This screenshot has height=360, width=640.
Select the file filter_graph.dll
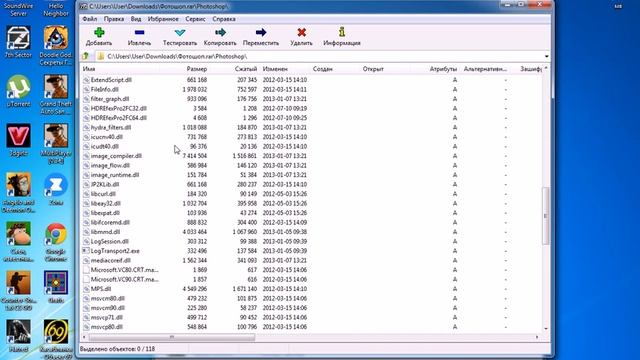[110, 99]
